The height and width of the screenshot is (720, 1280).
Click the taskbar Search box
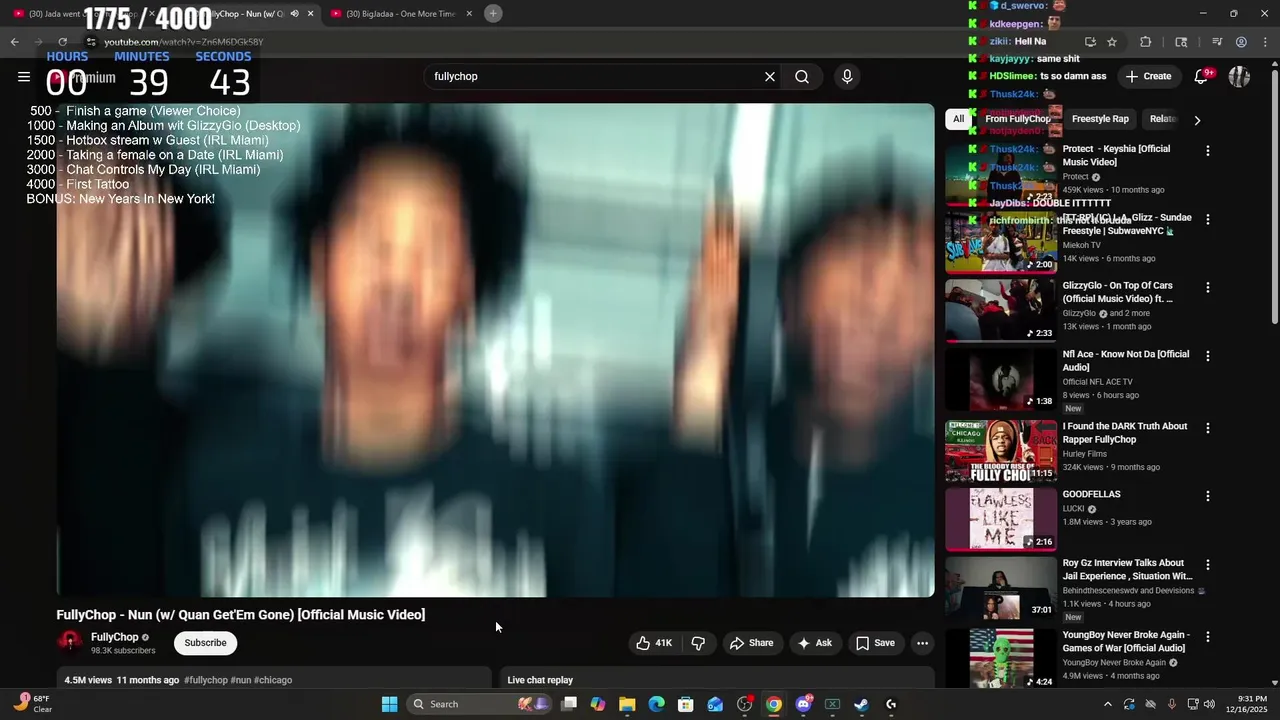click(x=481, y=704)
